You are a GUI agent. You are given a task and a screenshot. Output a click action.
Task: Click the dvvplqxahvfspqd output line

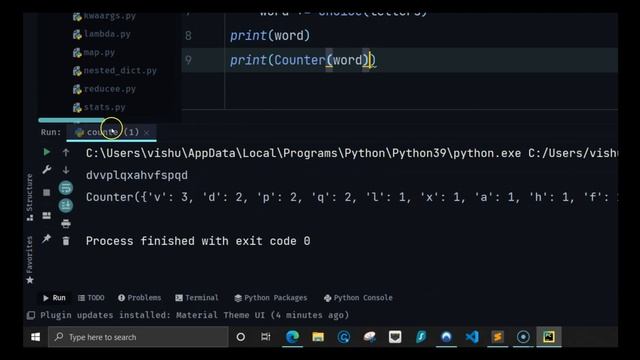point(137,175)
